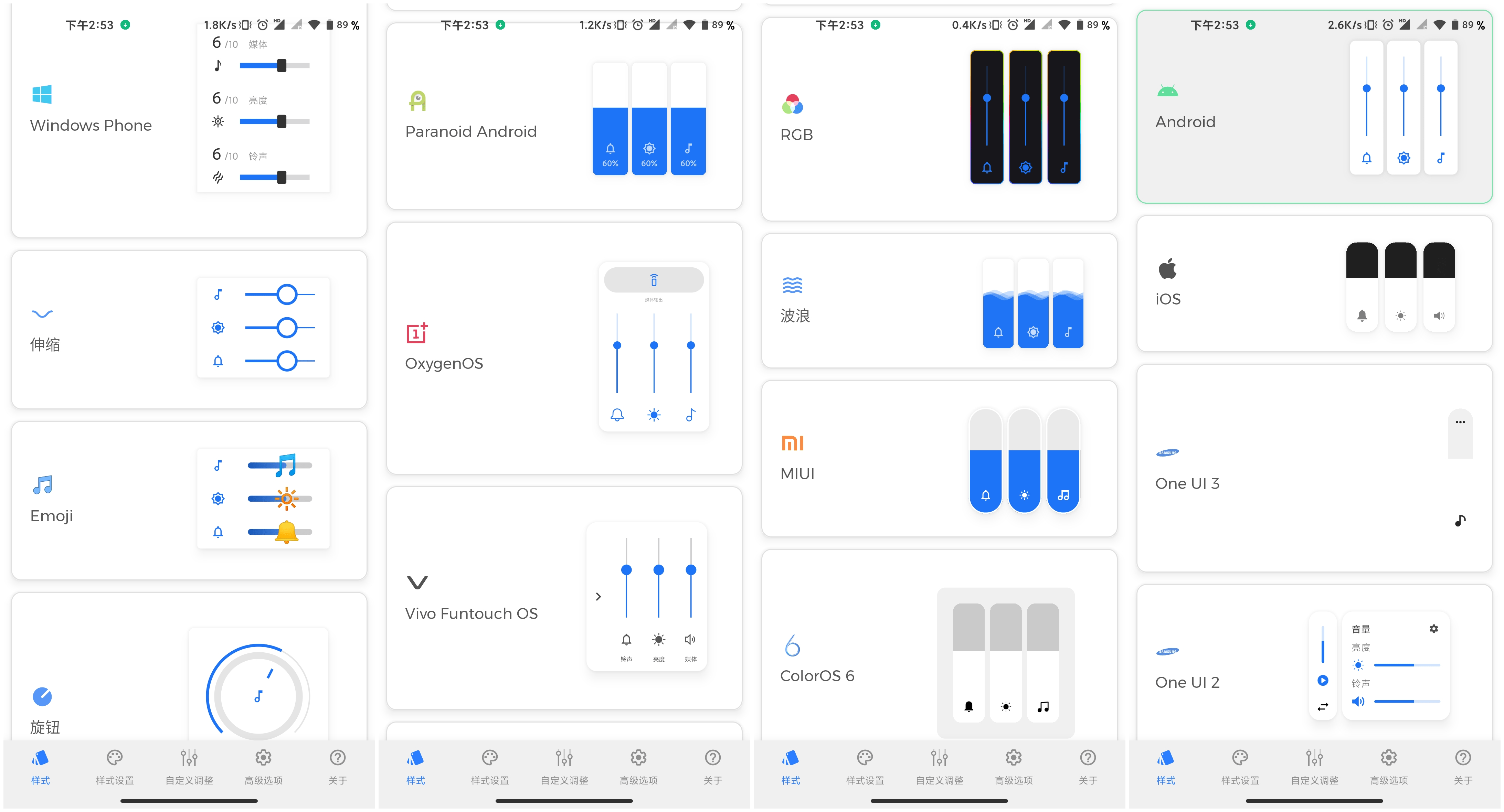Click the Vivo V logo icon
This screenshot has height=812, width=1504.
(417, 583)
